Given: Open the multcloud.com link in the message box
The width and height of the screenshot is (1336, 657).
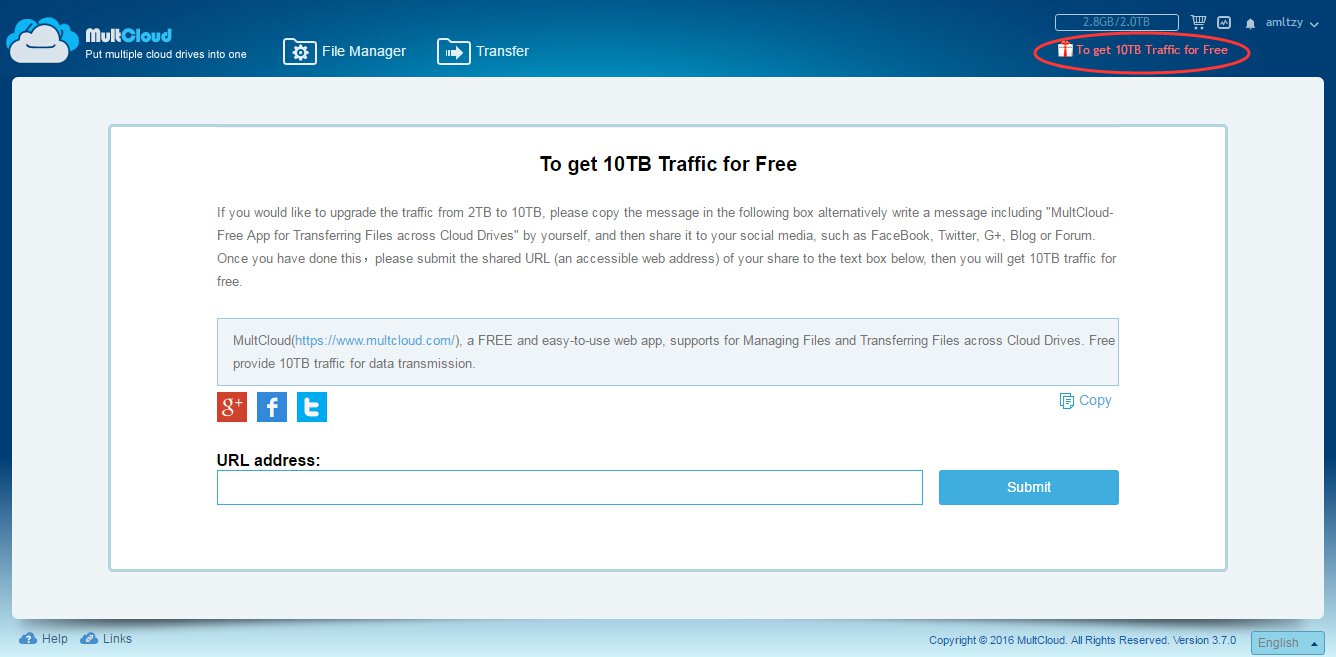Looking at the screenshot, I should coord(376,340).
